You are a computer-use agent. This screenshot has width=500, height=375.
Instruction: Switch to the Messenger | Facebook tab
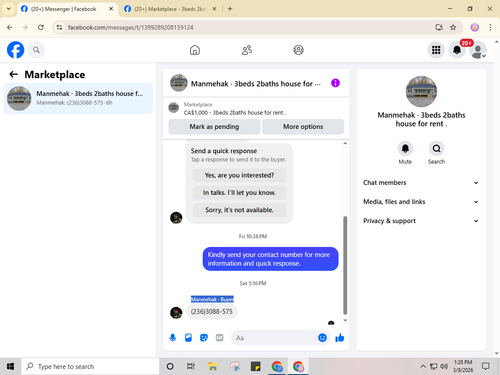point(63,9)
